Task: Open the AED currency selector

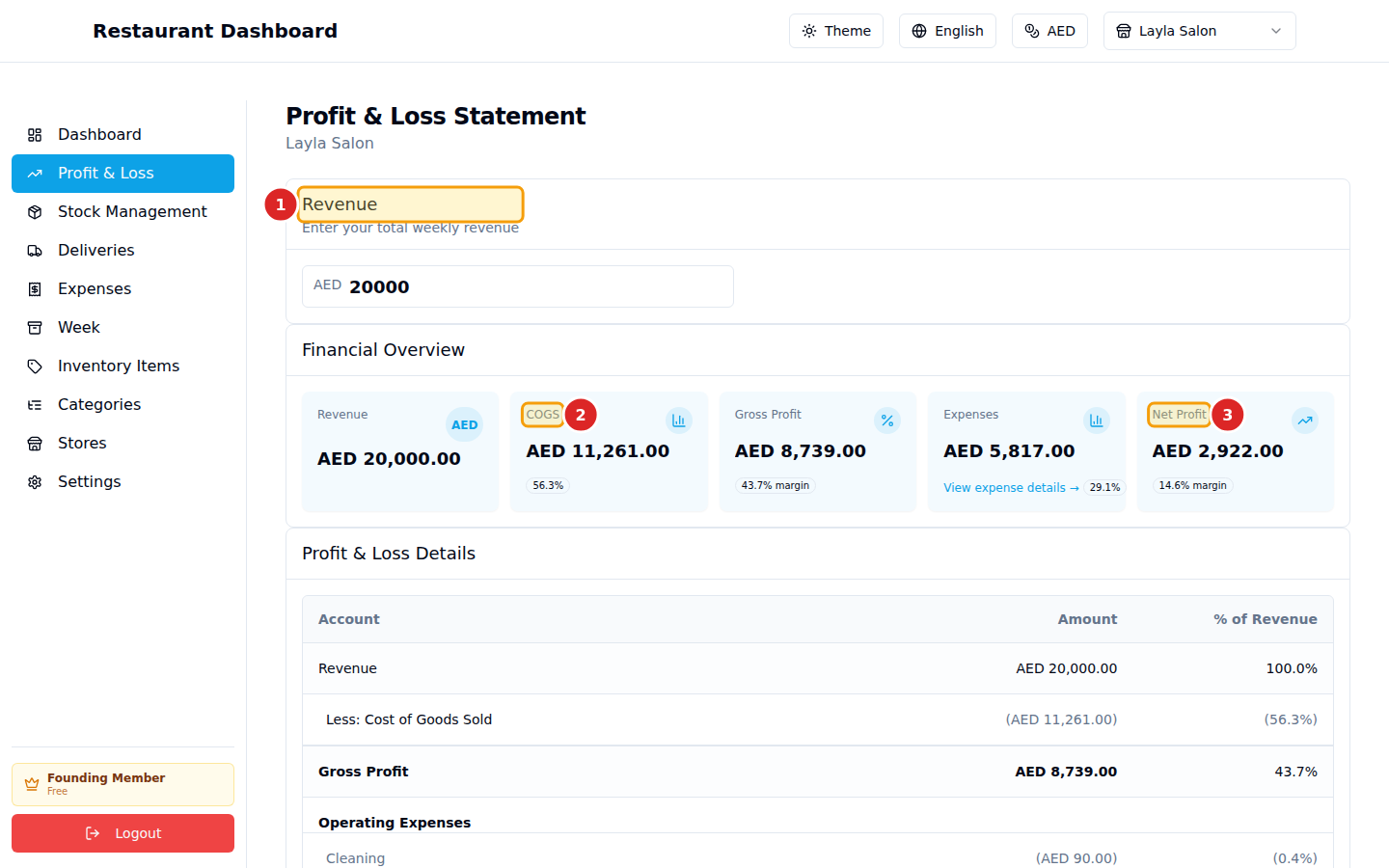Action: point(1049,31)
